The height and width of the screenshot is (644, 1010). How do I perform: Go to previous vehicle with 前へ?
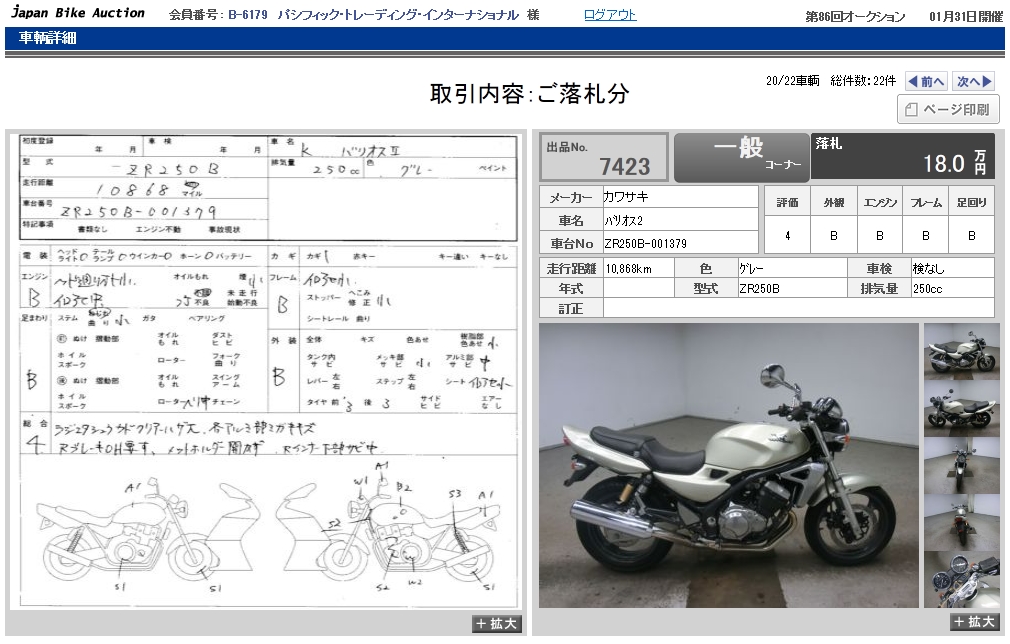pyautogui.click(x=926, y=82)
